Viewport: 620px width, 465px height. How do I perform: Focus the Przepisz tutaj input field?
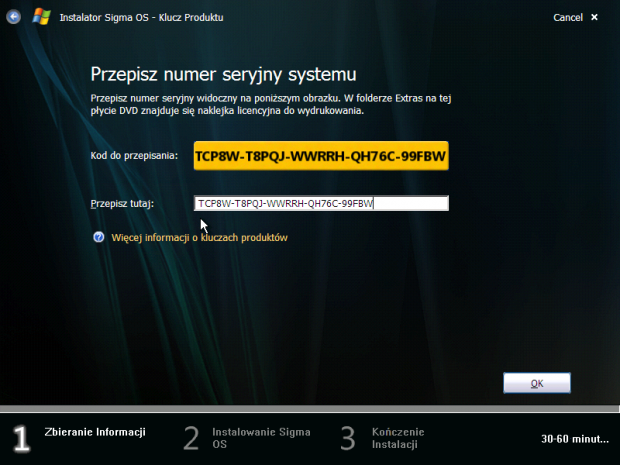321,203
